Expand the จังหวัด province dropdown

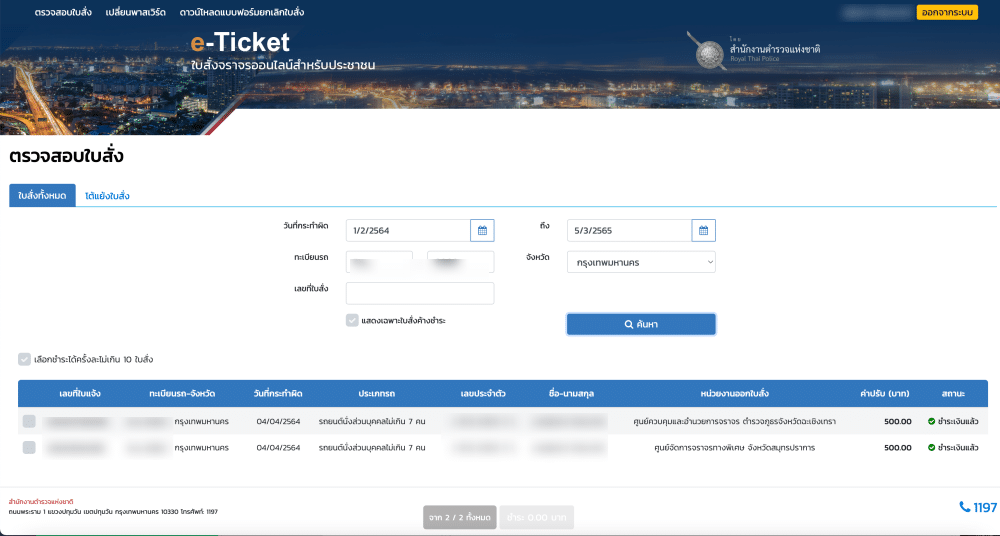pyautogui.click(x=641, y=261)
